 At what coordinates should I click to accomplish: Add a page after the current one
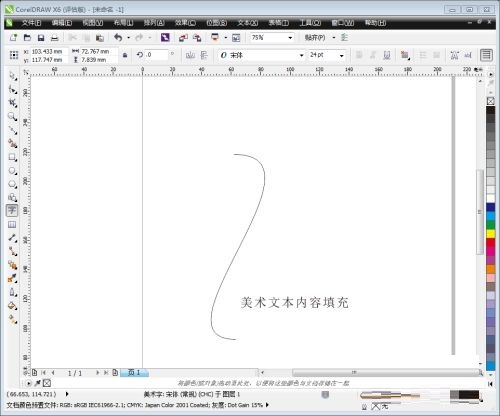pos(115,372)
